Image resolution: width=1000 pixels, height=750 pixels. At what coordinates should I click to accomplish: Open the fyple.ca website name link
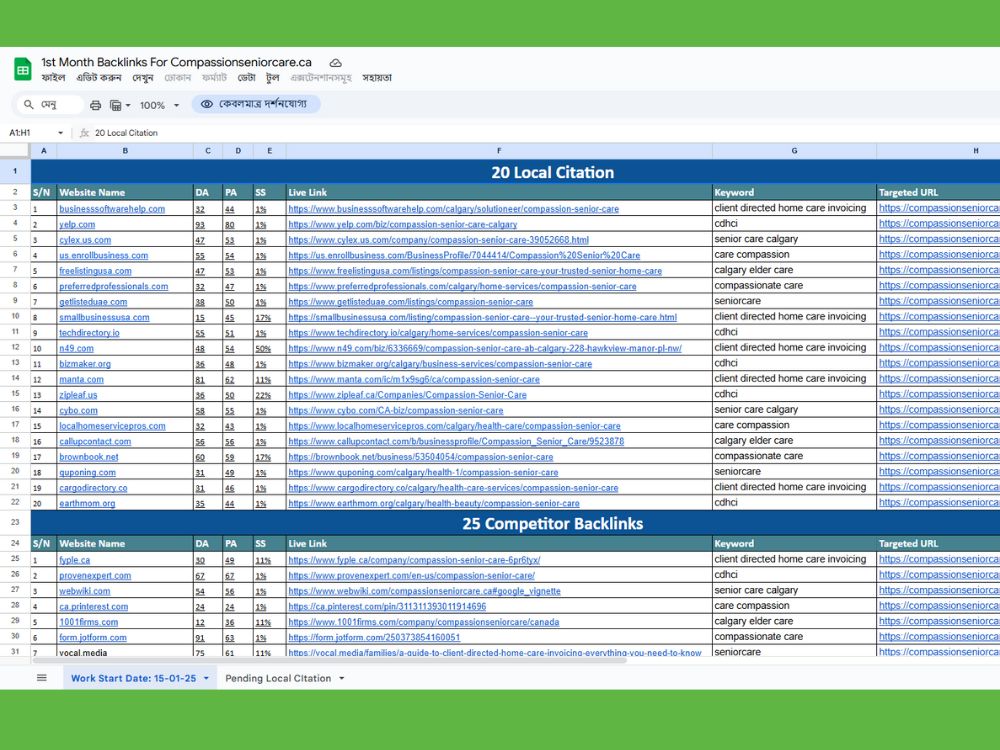click(75, 560)
